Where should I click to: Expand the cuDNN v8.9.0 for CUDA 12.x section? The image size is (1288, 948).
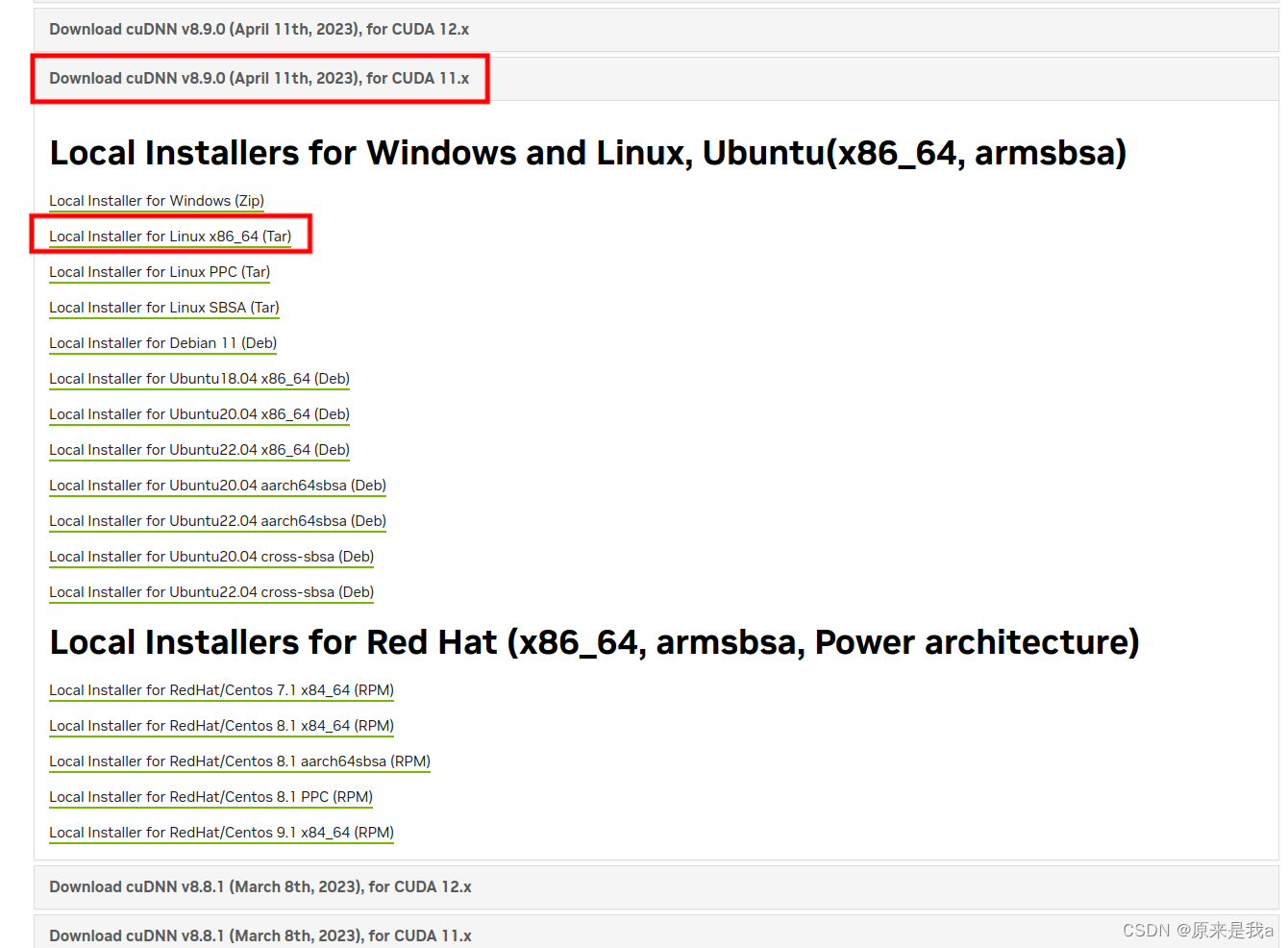260,29
